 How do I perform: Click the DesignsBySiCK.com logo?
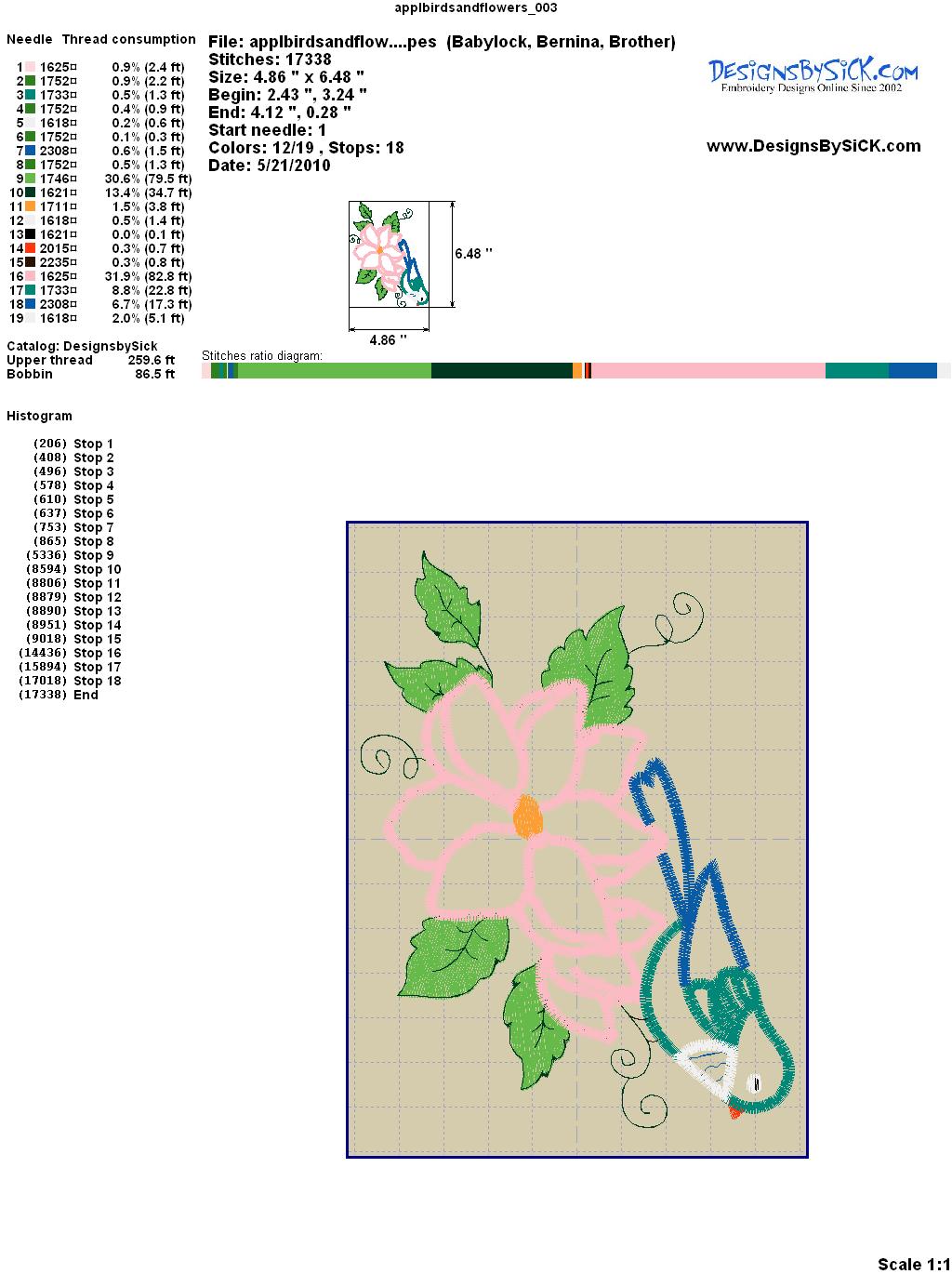[813, 74]
